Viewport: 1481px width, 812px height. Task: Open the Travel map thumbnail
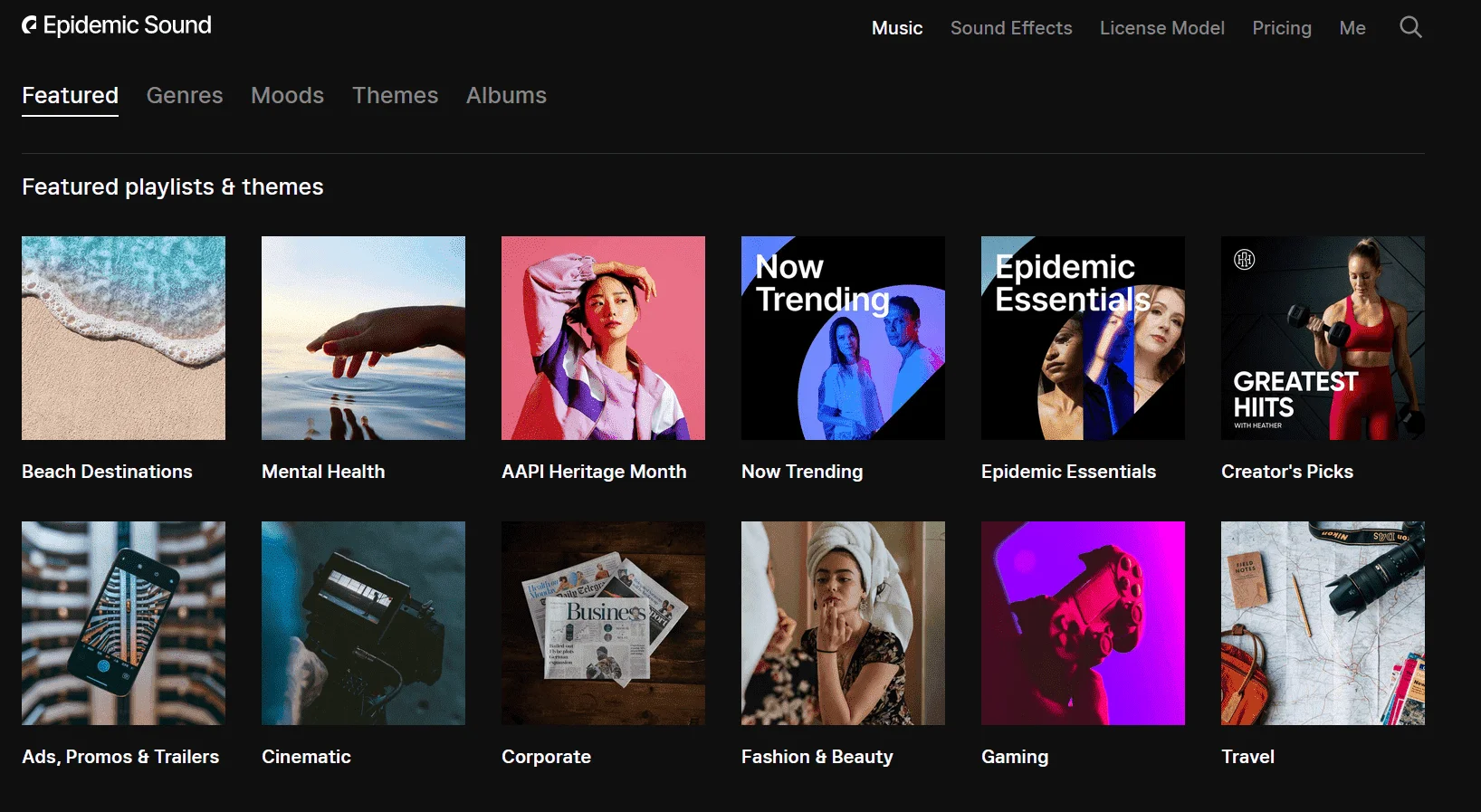point(1323,623)
